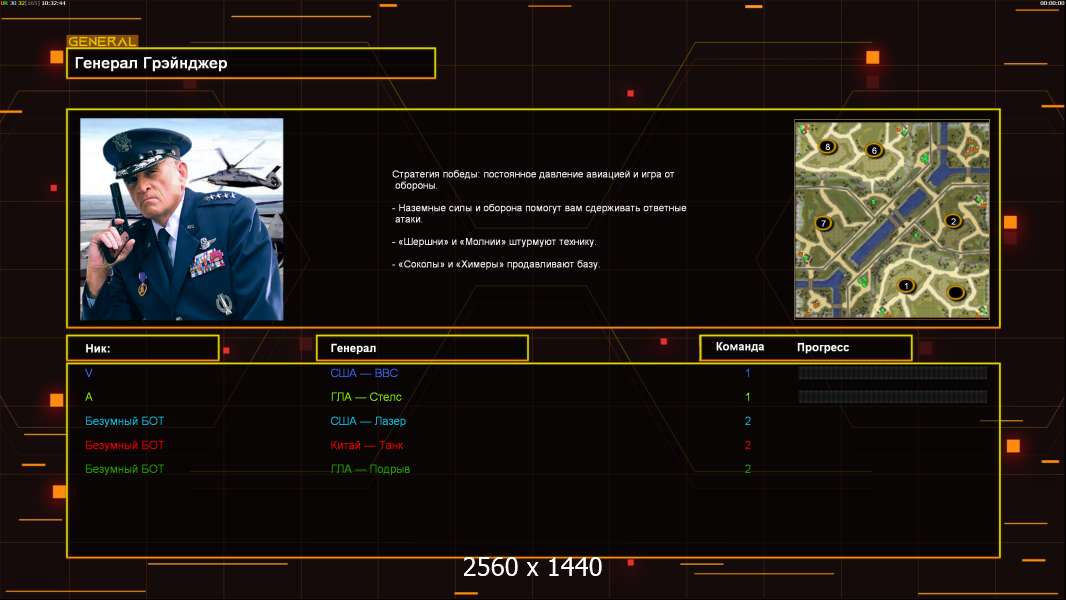Click the red "Китай — Танк" entry

pos(367,445)
